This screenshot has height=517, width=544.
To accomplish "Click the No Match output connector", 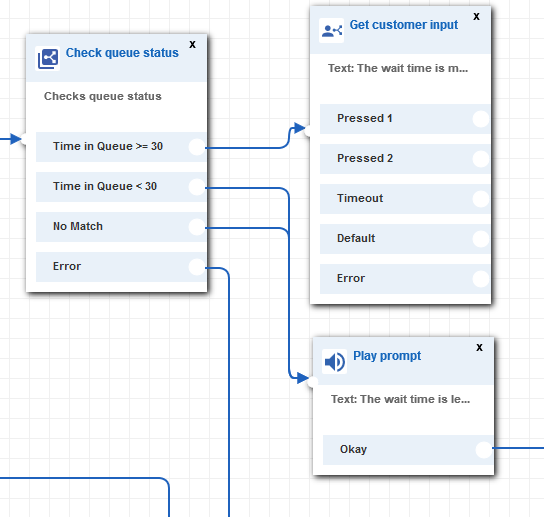I will [197, 227].
